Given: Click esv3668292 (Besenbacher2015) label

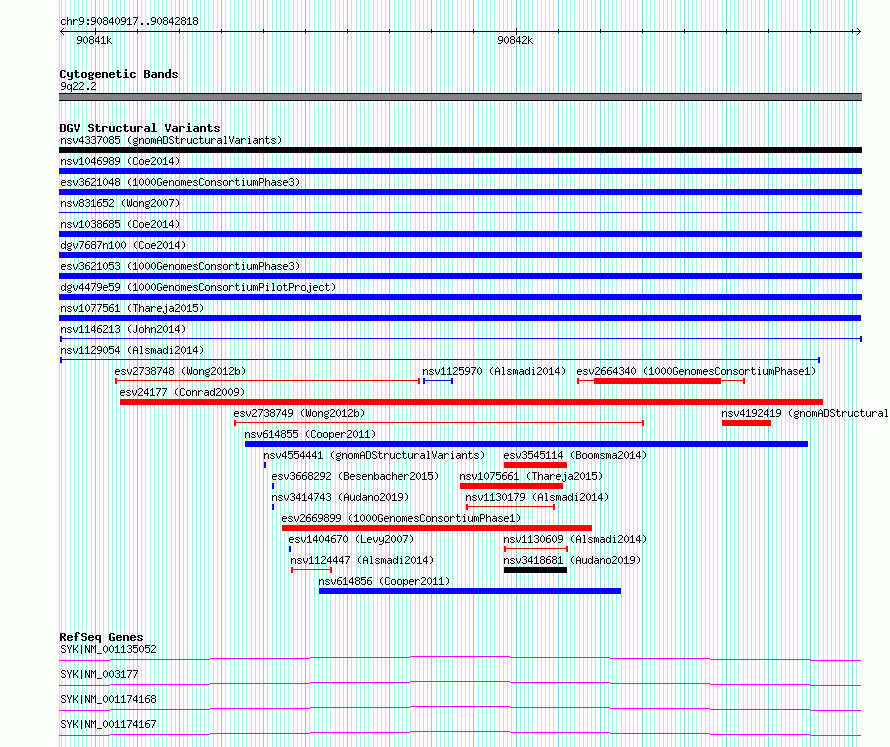Looking at the screenshot, I should pyautogui.click(x=355, y=476).
